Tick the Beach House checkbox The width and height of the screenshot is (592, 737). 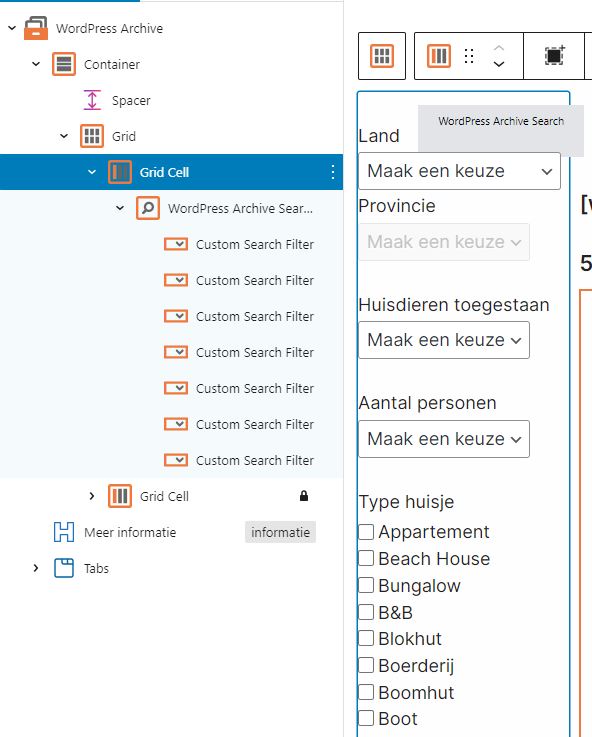[x=366, y=558]
